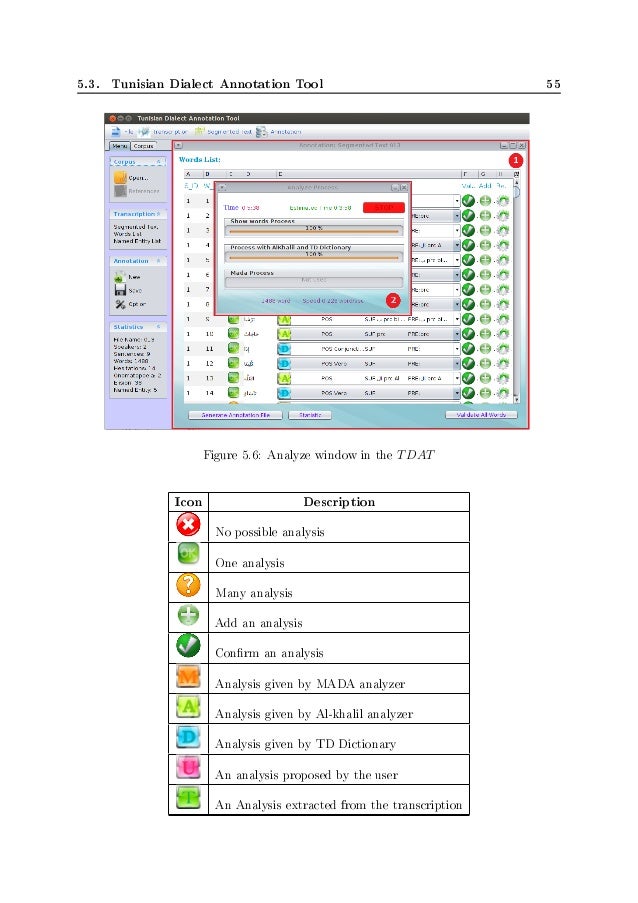Click the Save floppy disk icon

coord(120,290)
